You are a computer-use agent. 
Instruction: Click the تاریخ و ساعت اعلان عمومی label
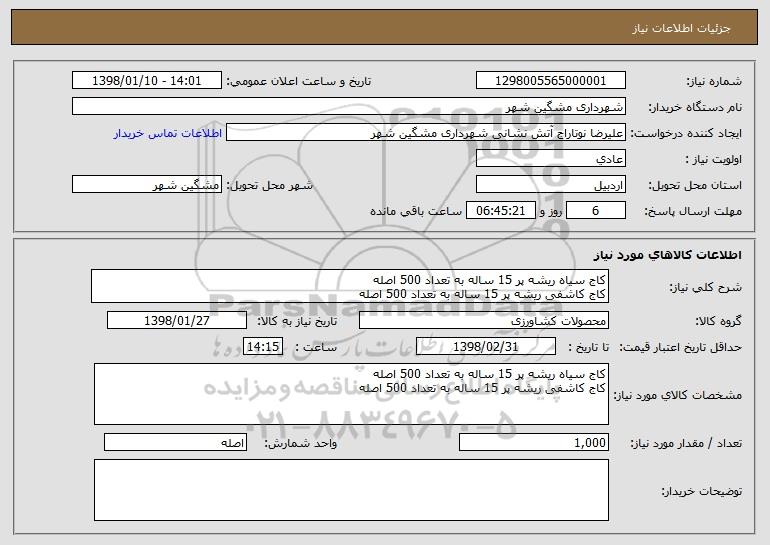click(299, 81)
